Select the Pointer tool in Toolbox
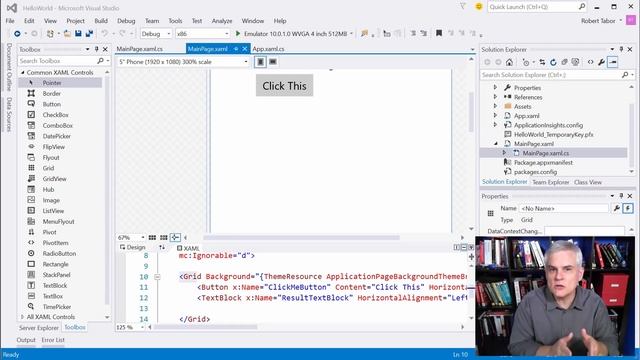640x360 pixels. 60,83
